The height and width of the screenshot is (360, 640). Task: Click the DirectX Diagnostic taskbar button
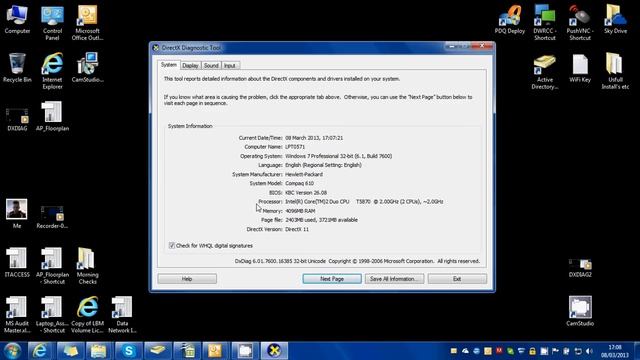pos(274,351)
